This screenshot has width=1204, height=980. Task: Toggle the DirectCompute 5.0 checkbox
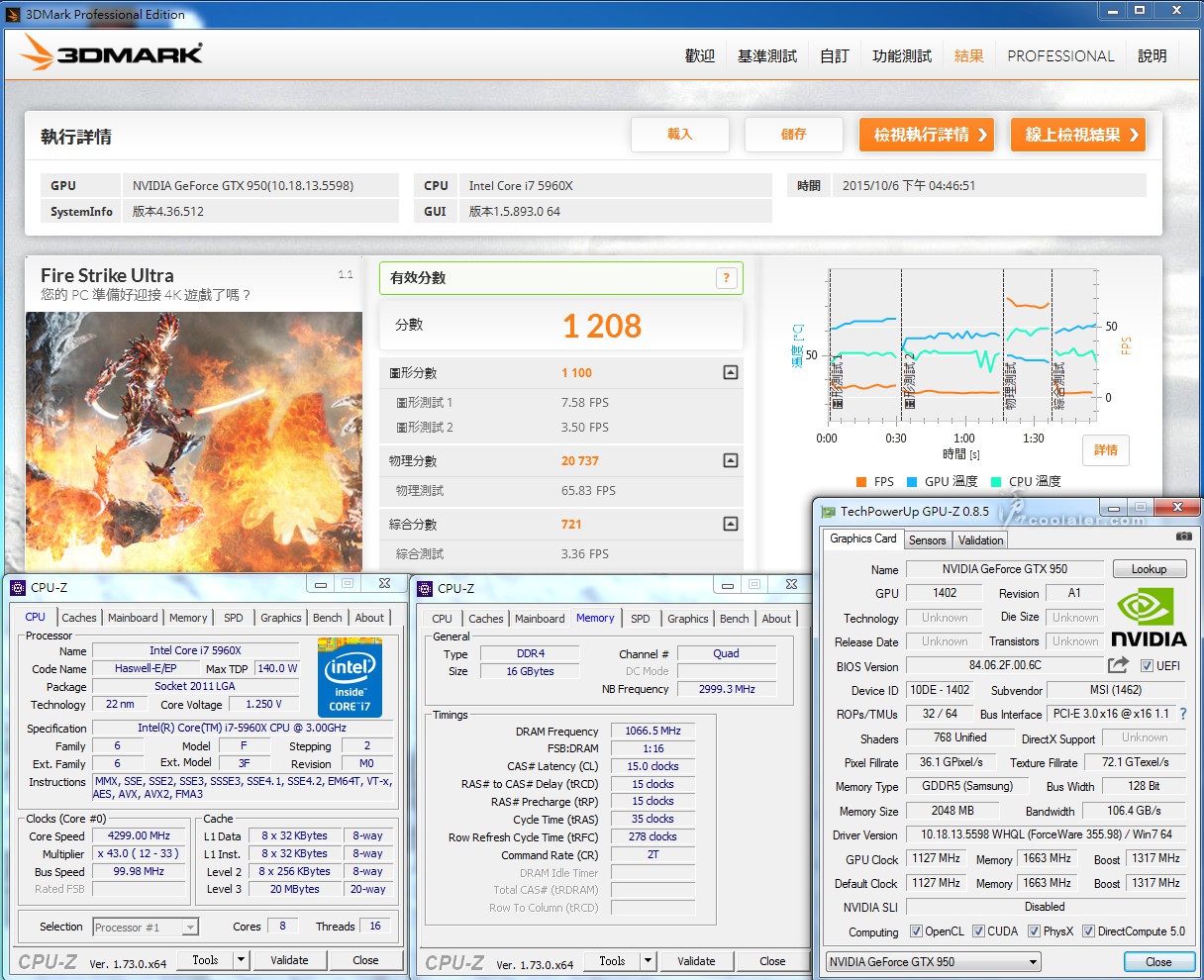(x=1088, y=931)
